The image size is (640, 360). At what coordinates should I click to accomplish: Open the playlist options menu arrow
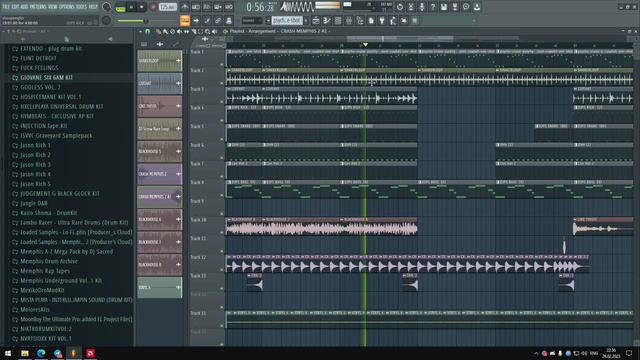pyautogui.click(x=140, y=31)
